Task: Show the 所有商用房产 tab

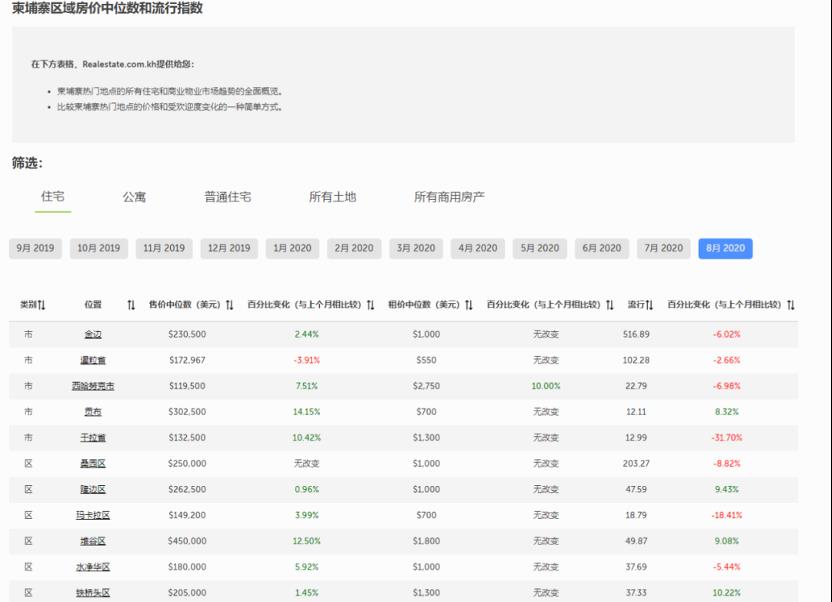Action: coord(449,197)
